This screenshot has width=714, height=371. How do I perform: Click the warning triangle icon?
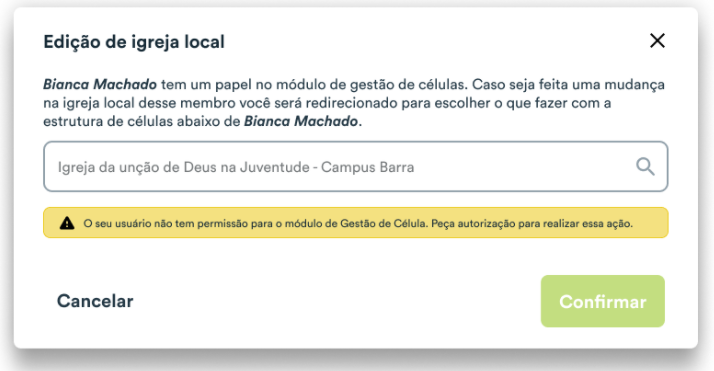67,223
